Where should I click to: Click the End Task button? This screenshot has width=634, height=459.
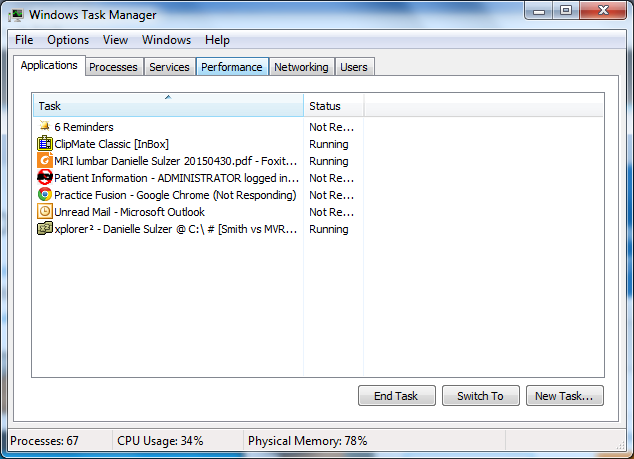coord(396,396)
